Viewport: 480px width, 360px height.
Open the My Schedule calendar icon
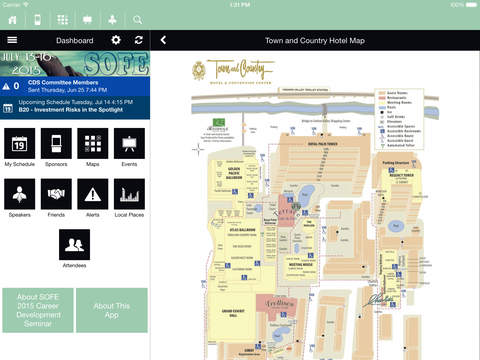[20, 143]
